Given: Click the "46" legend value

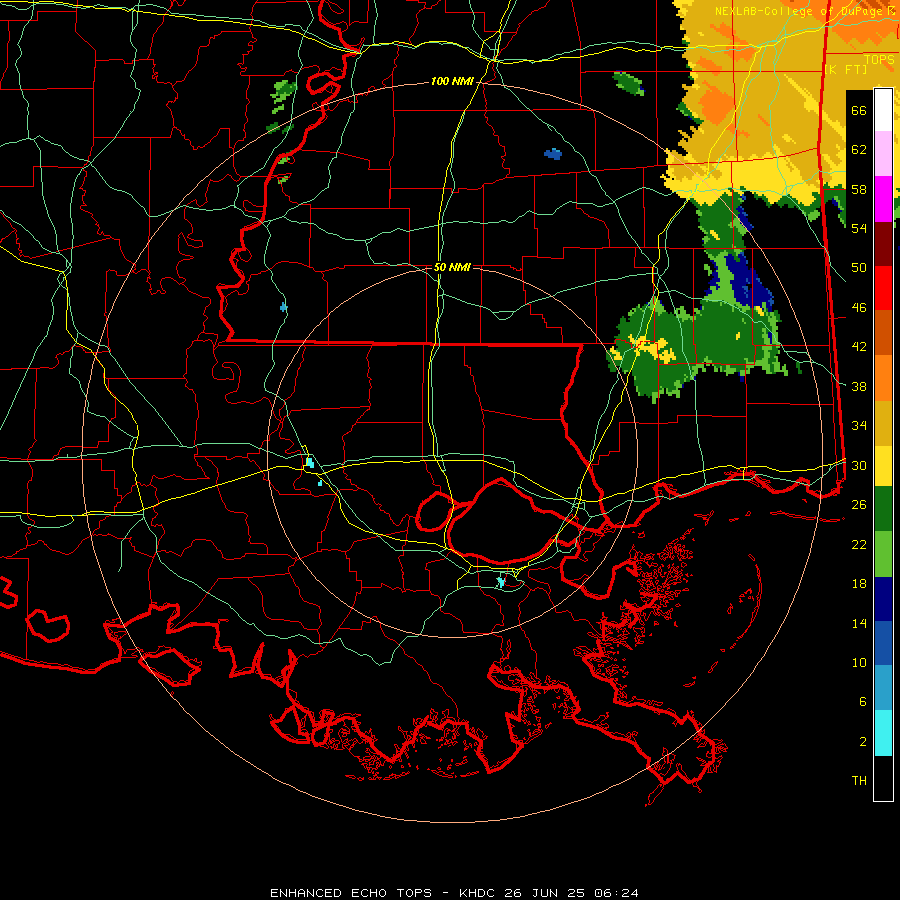Looking at the screenshot, I should click(859, 308).
